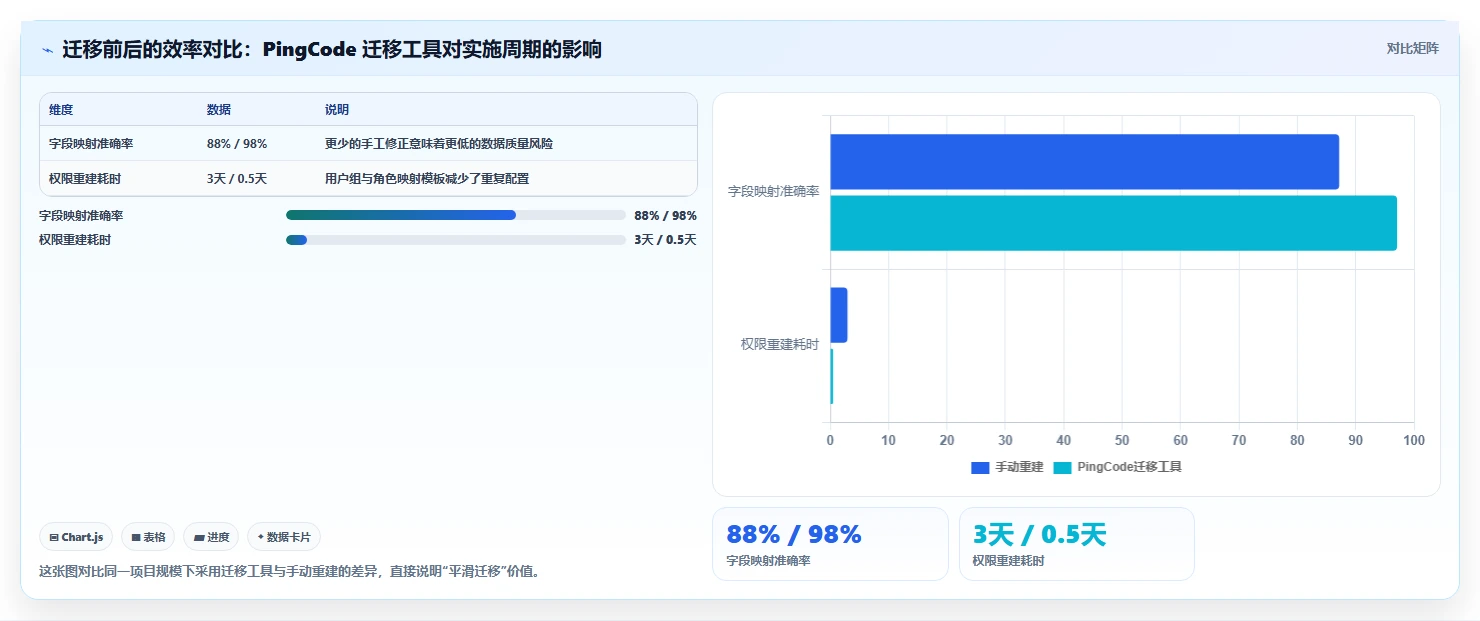
Task: Click table cell 字段映射准确率
Action: pyautogui.click(x=91, y=144)
